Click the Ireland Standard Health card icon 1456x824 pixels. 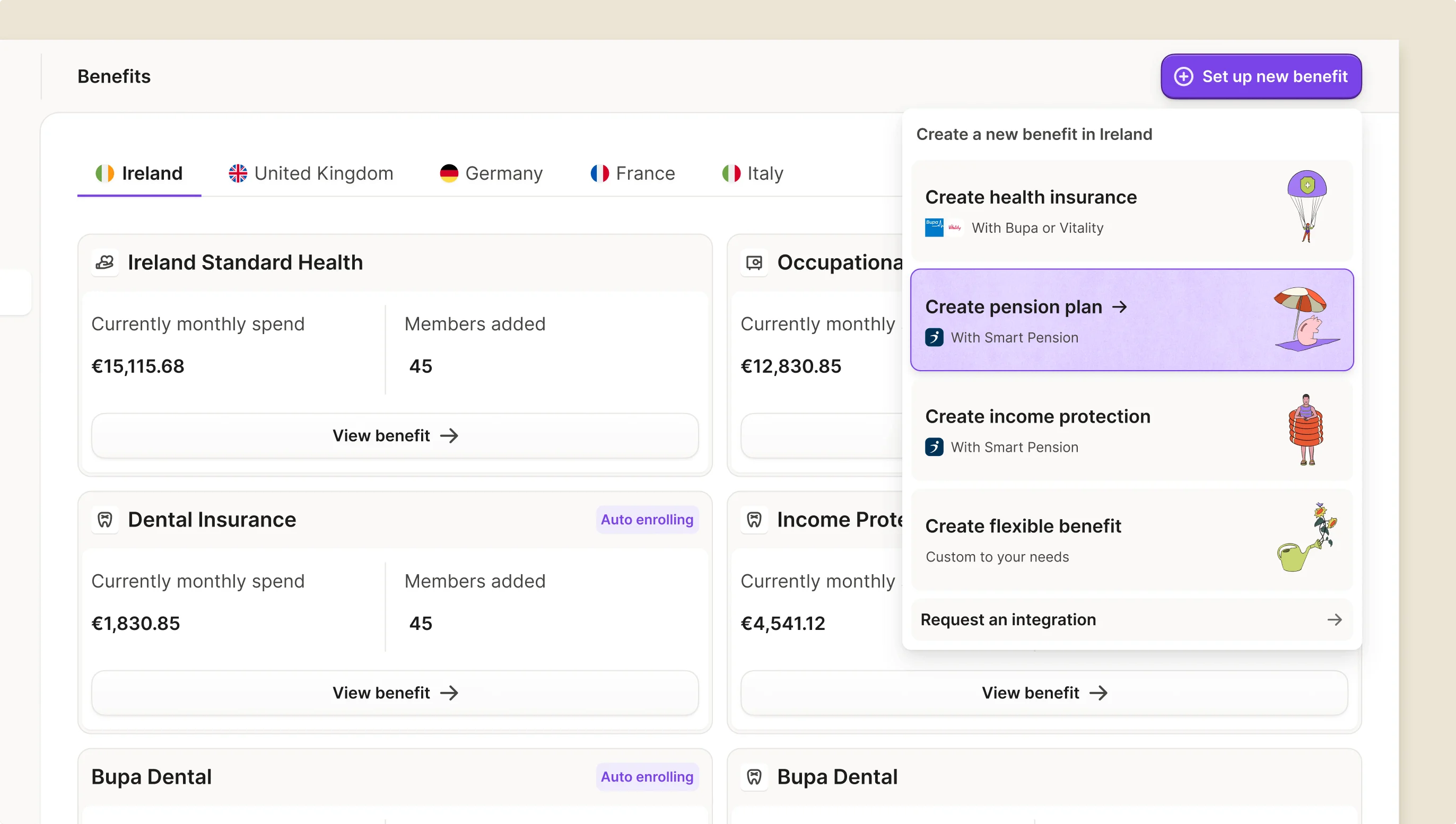point(104,262)
